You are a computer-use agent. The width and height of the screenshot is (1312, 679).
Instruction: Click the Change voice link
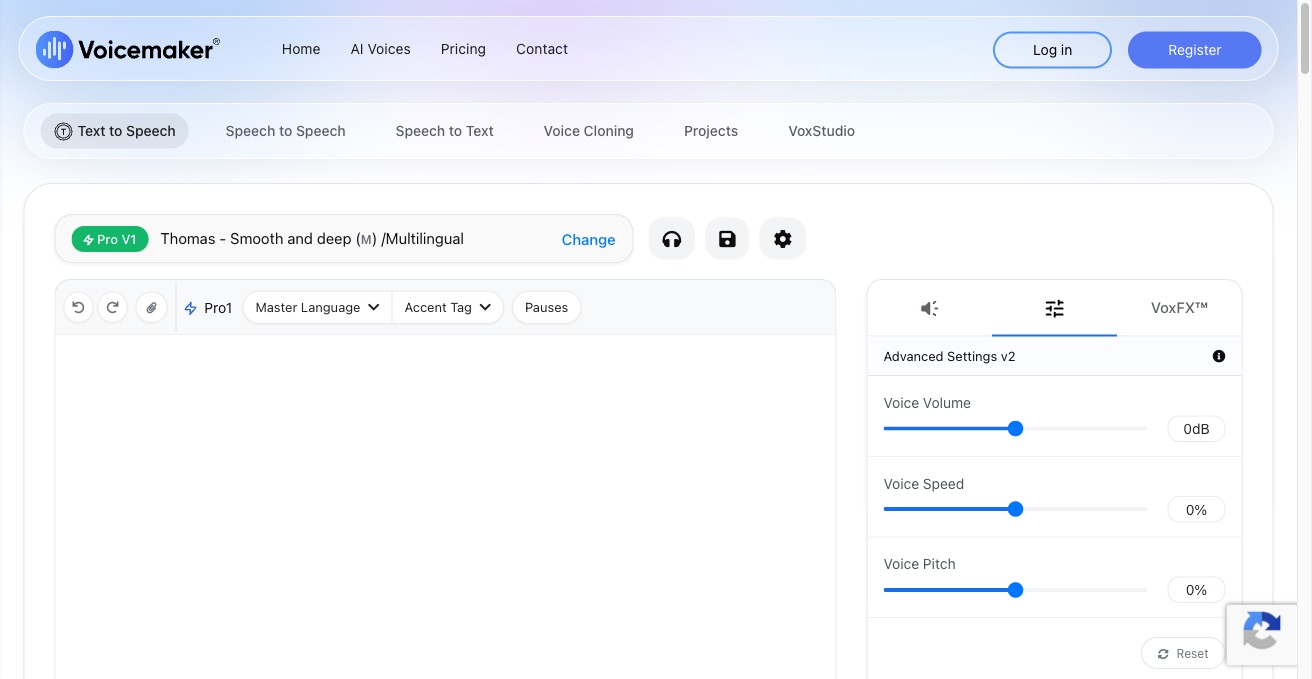click(588, 240)
